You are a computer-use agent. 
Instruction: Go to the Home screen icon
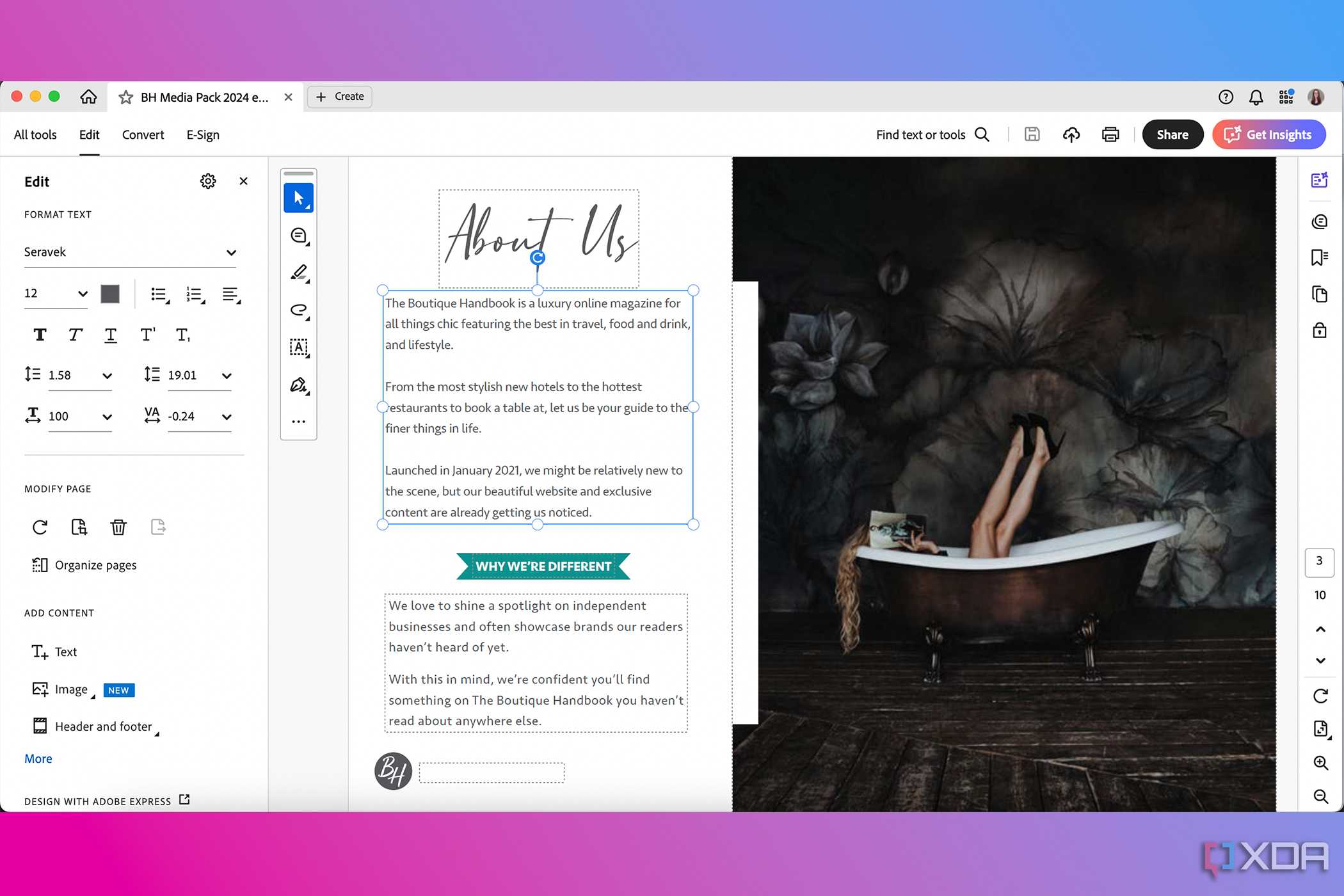pos(88,97)
